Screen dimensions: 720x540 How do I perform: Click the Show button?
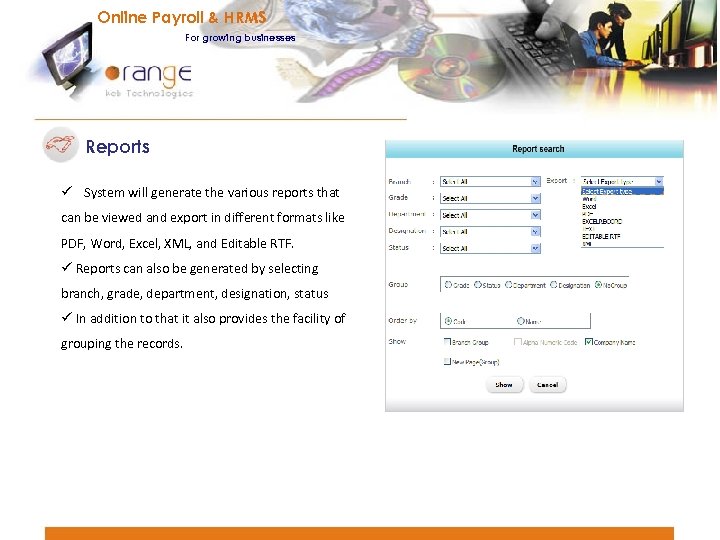pyautogui.click(x=504, y=385)
